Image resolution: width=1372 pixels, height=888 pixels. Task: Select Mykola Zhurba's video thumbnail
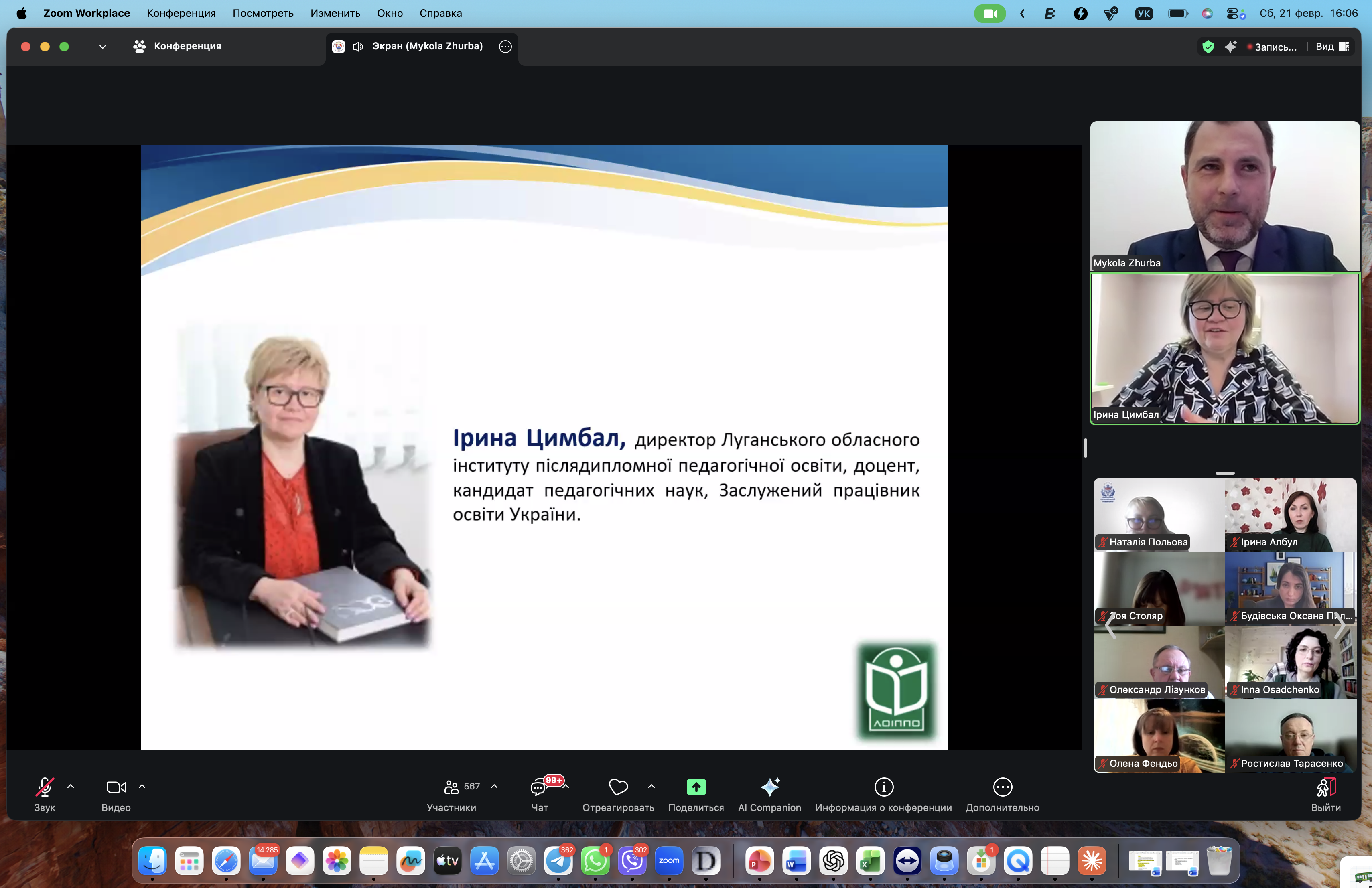pyautogui.click(x=1224, y=196)
